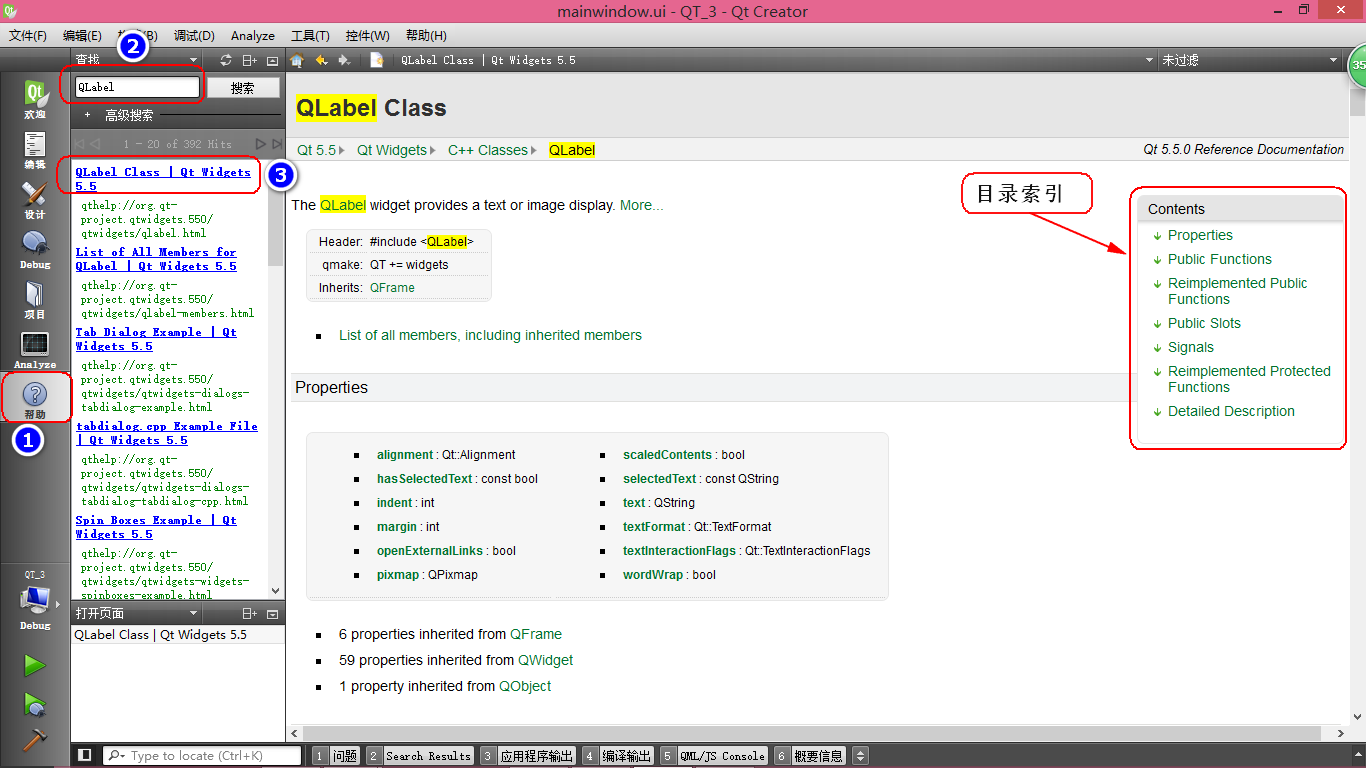
Task: Go to the 项目 projects mode
Action: point(35,300)
